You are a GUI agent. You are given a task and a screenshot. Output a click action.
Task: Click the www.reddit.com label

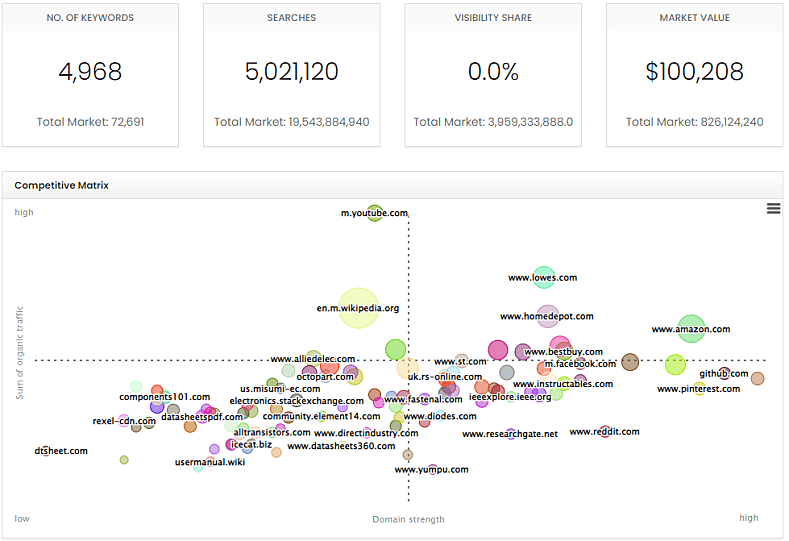tap(604, 432)
